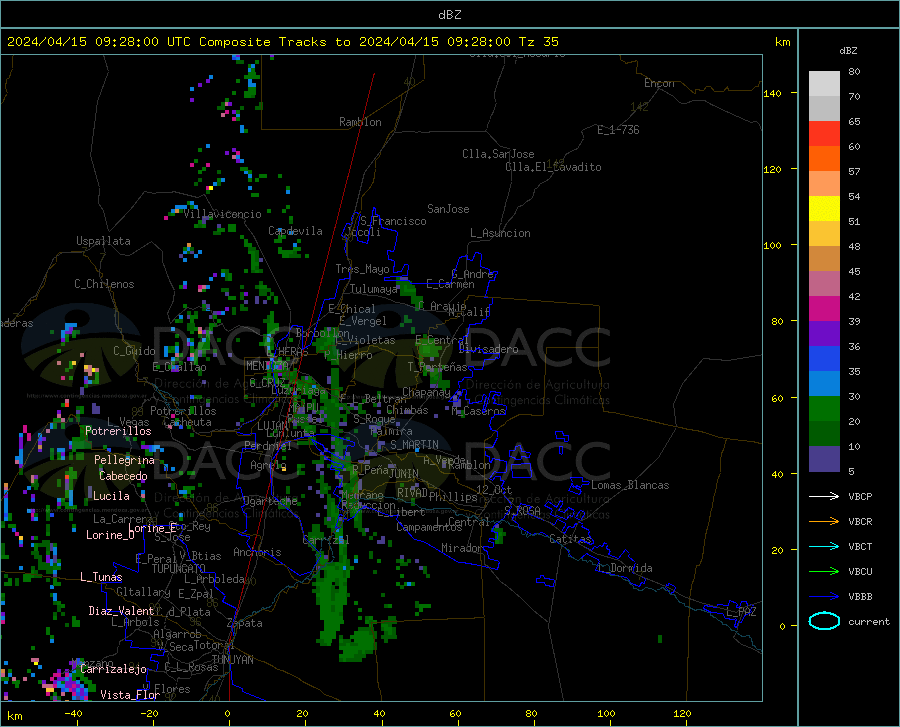Click the VBCR legend label
900x727 pixels.
pos(860,522)
